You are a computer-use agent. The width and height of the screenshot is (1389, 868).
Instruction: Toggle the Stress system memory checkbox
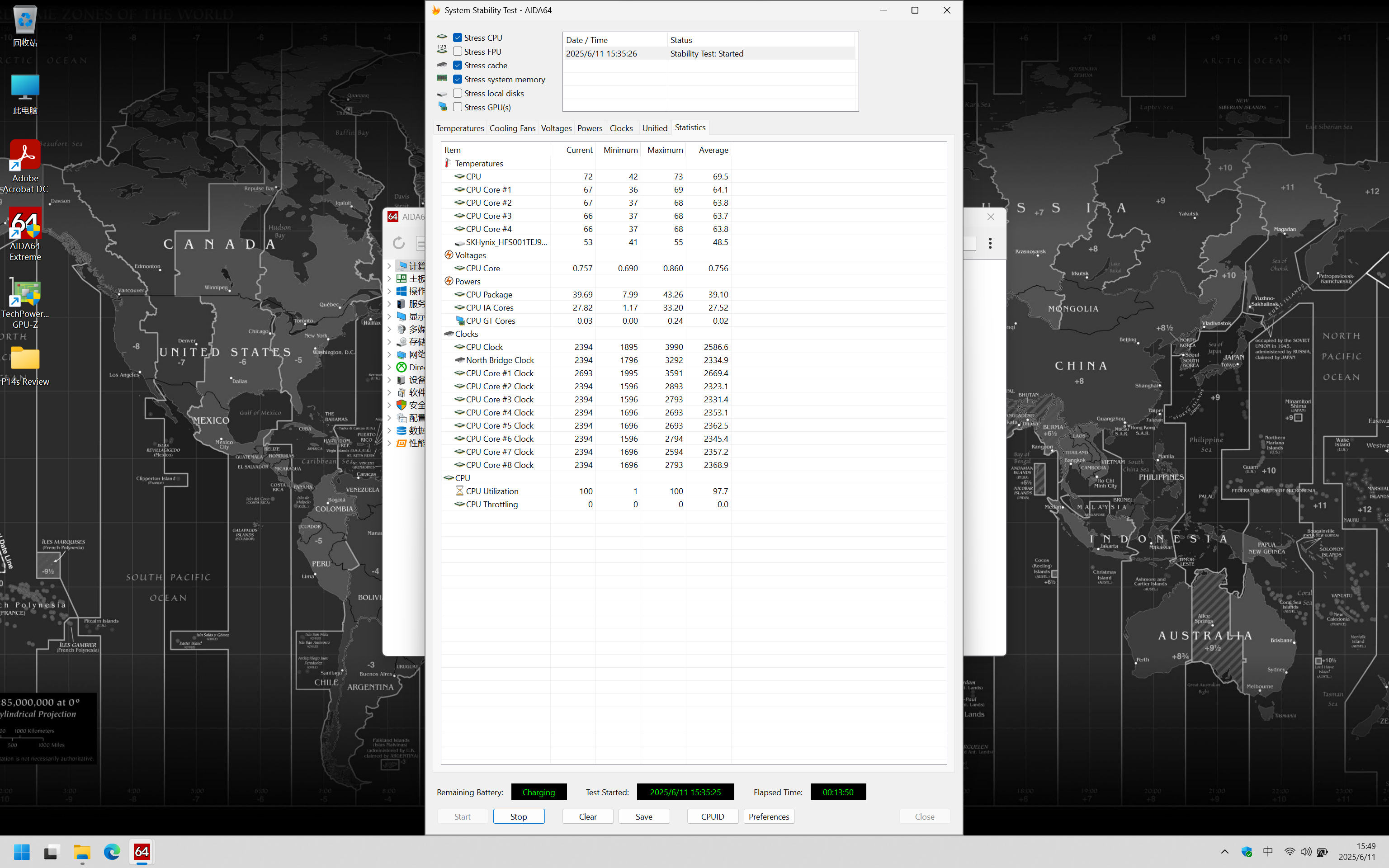(458, 79)
